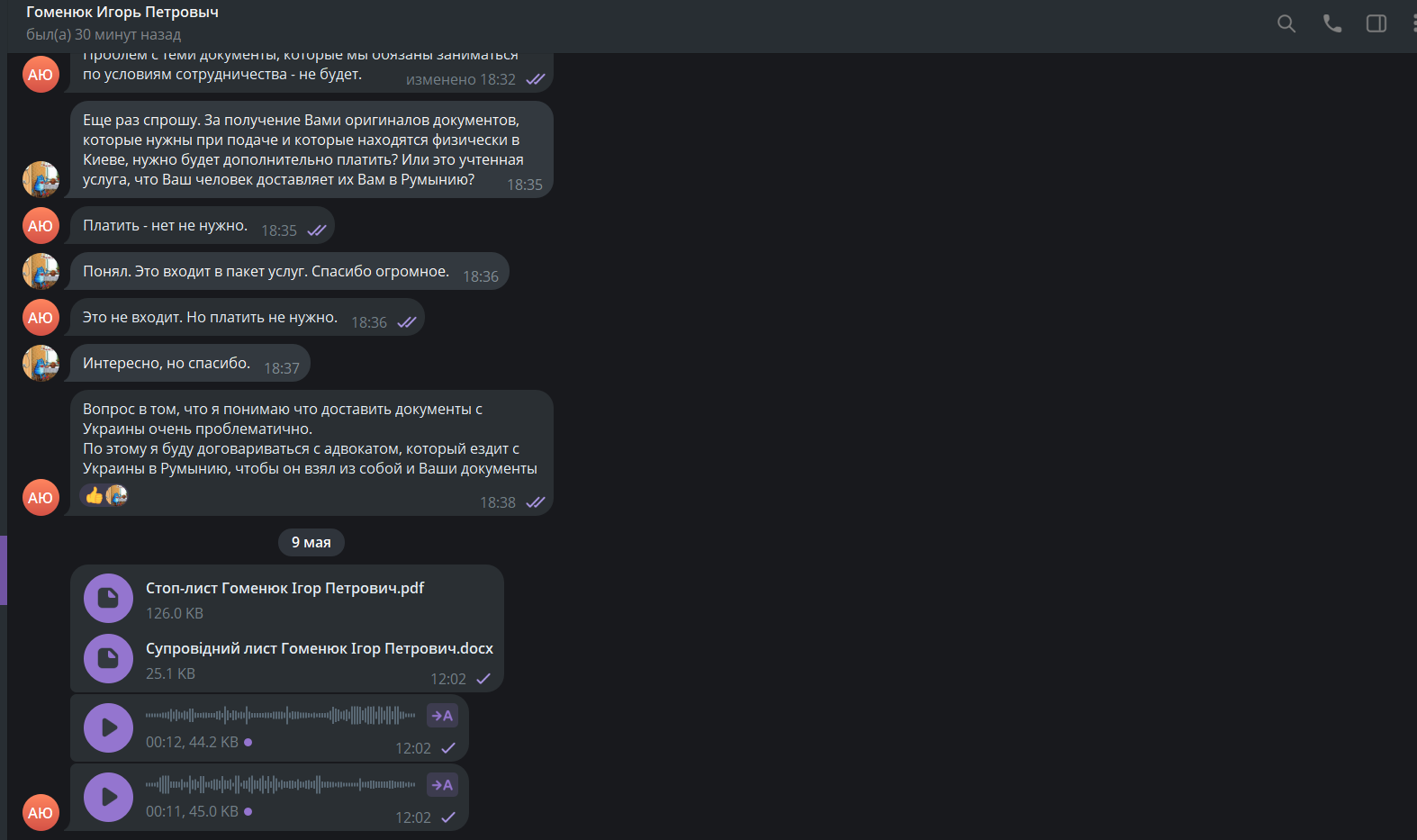This screenshot has width=1417, height=840.
Task: Toggle the right sidebar panel icon
Action: pos(1376,23)
